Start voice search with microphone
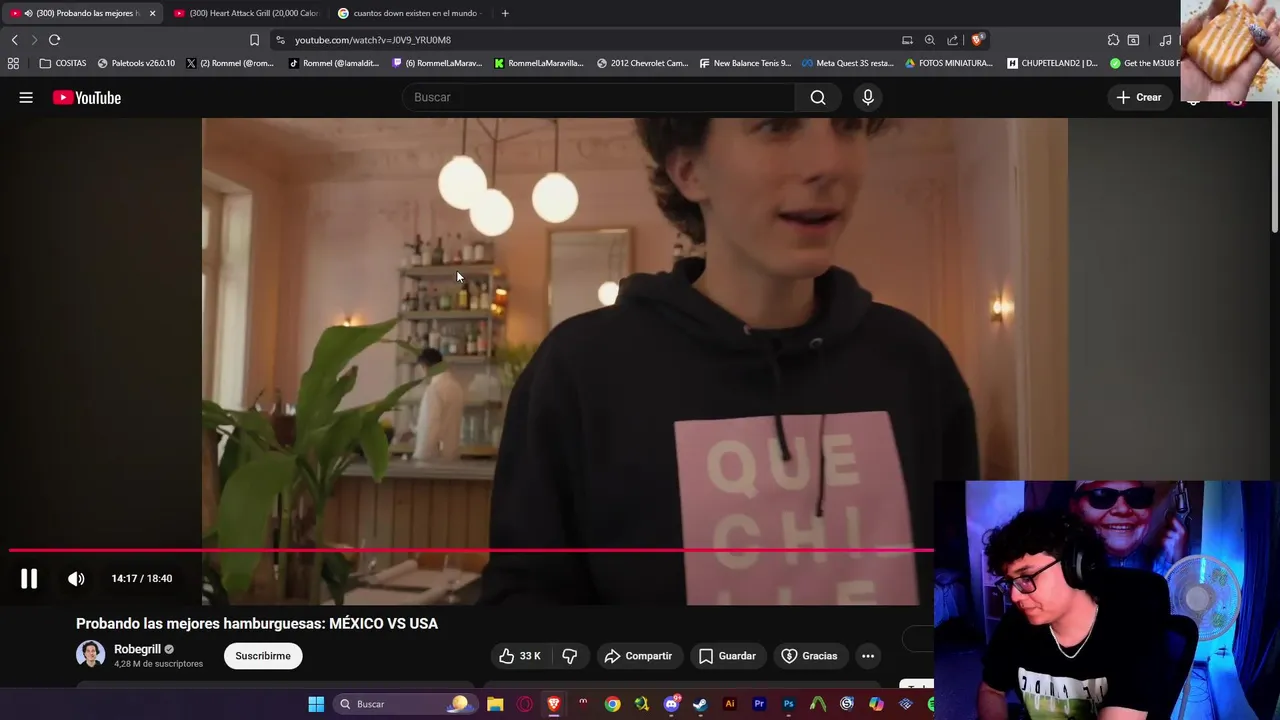Screen dimensions: 1280x720 click(x=868, y=97)
